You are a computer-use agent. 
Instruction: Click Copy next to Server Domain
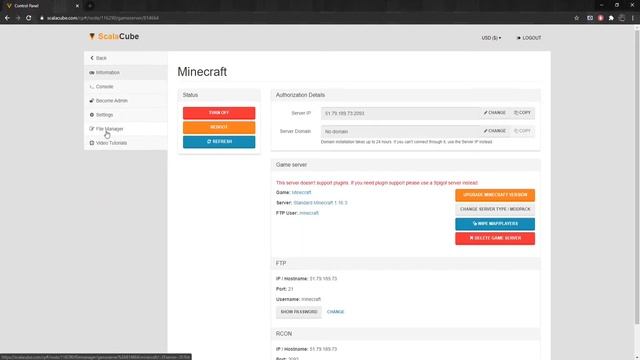[522, 131]
